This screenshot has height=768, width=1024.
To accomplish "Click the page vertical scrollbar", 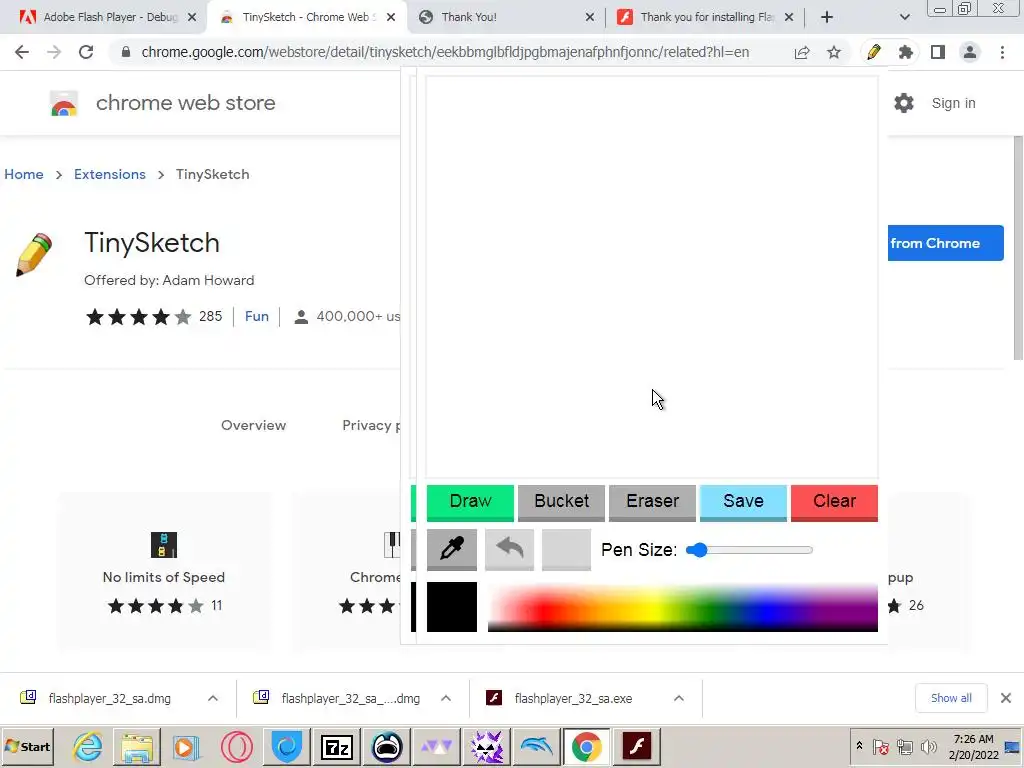I will click(1017, 248).
